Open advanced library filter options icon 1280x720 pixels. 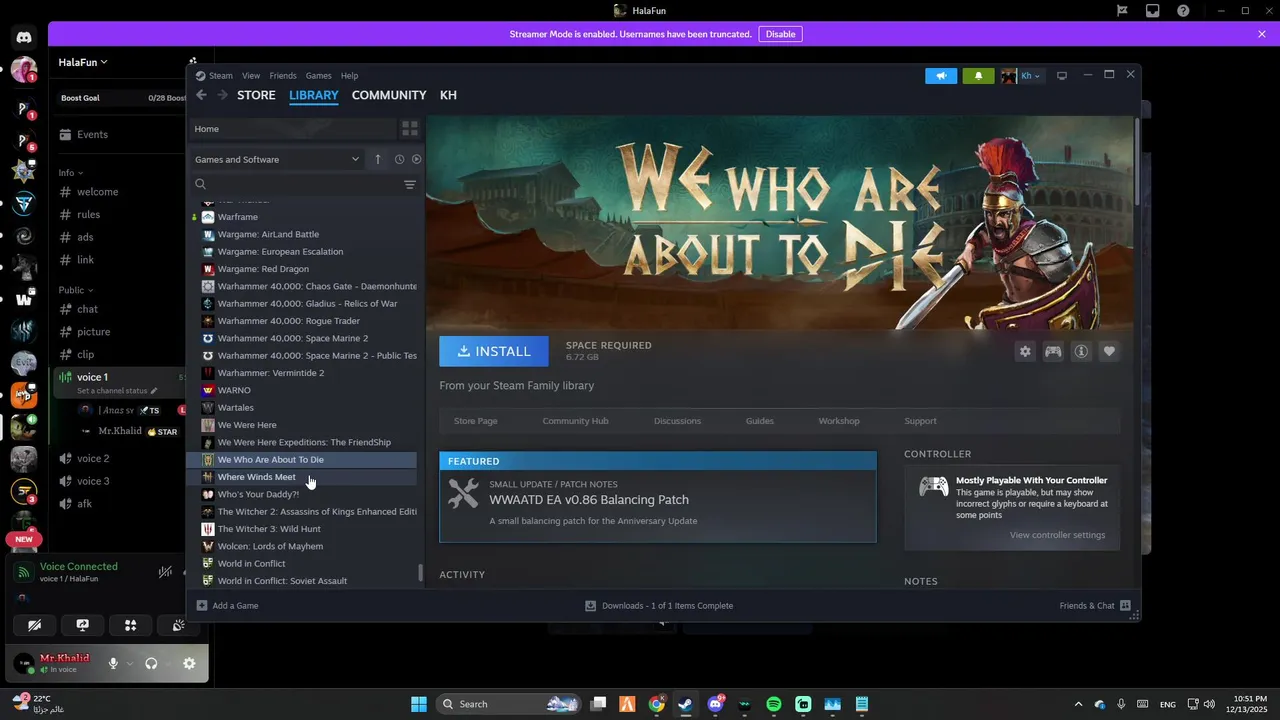click(x=410, y=185)
